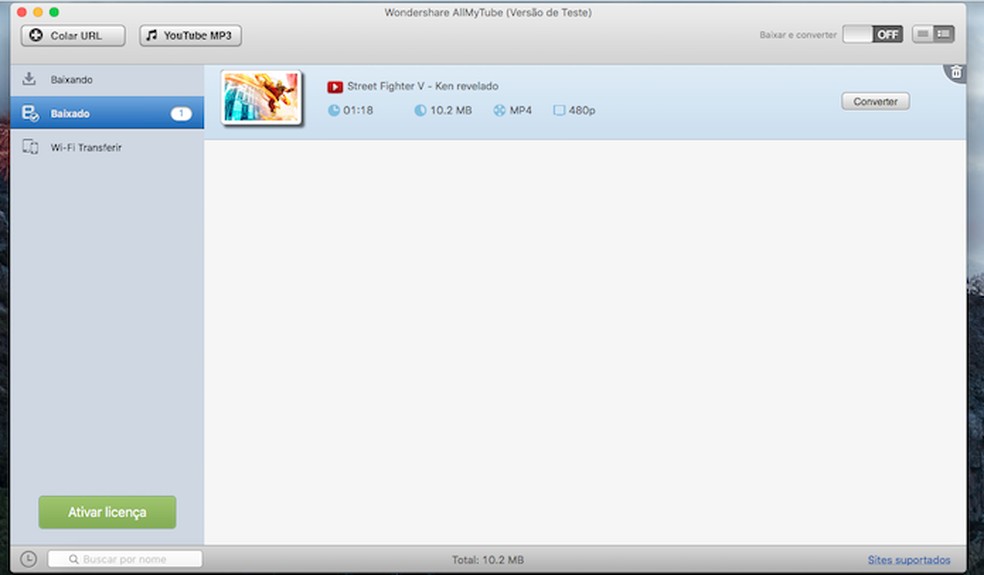Click the green fullscreen window button
Screen dimensions: 984x575
coord(54,12)
